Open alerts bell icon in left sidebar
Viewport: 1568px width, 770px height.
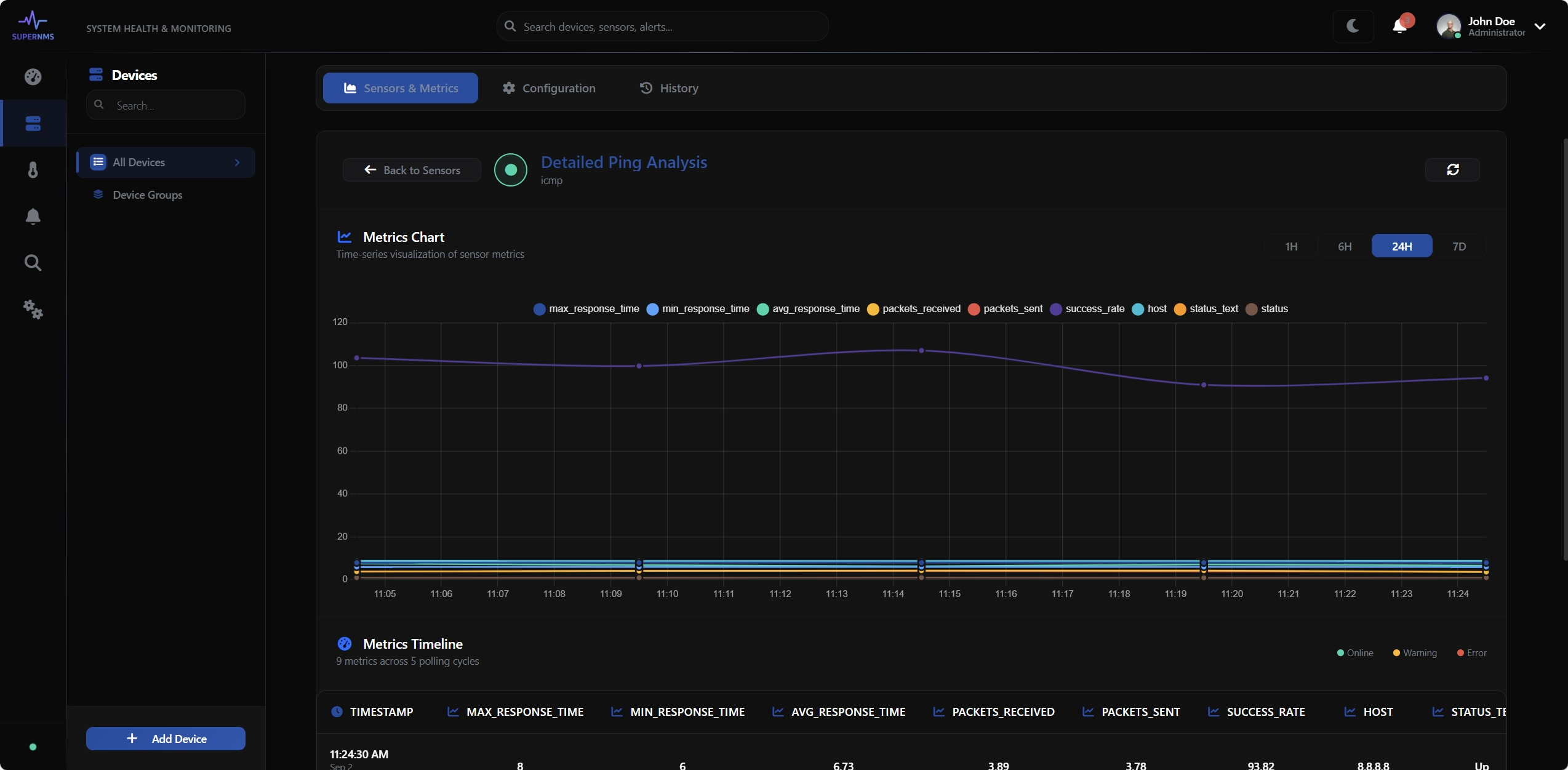(33, 217)
